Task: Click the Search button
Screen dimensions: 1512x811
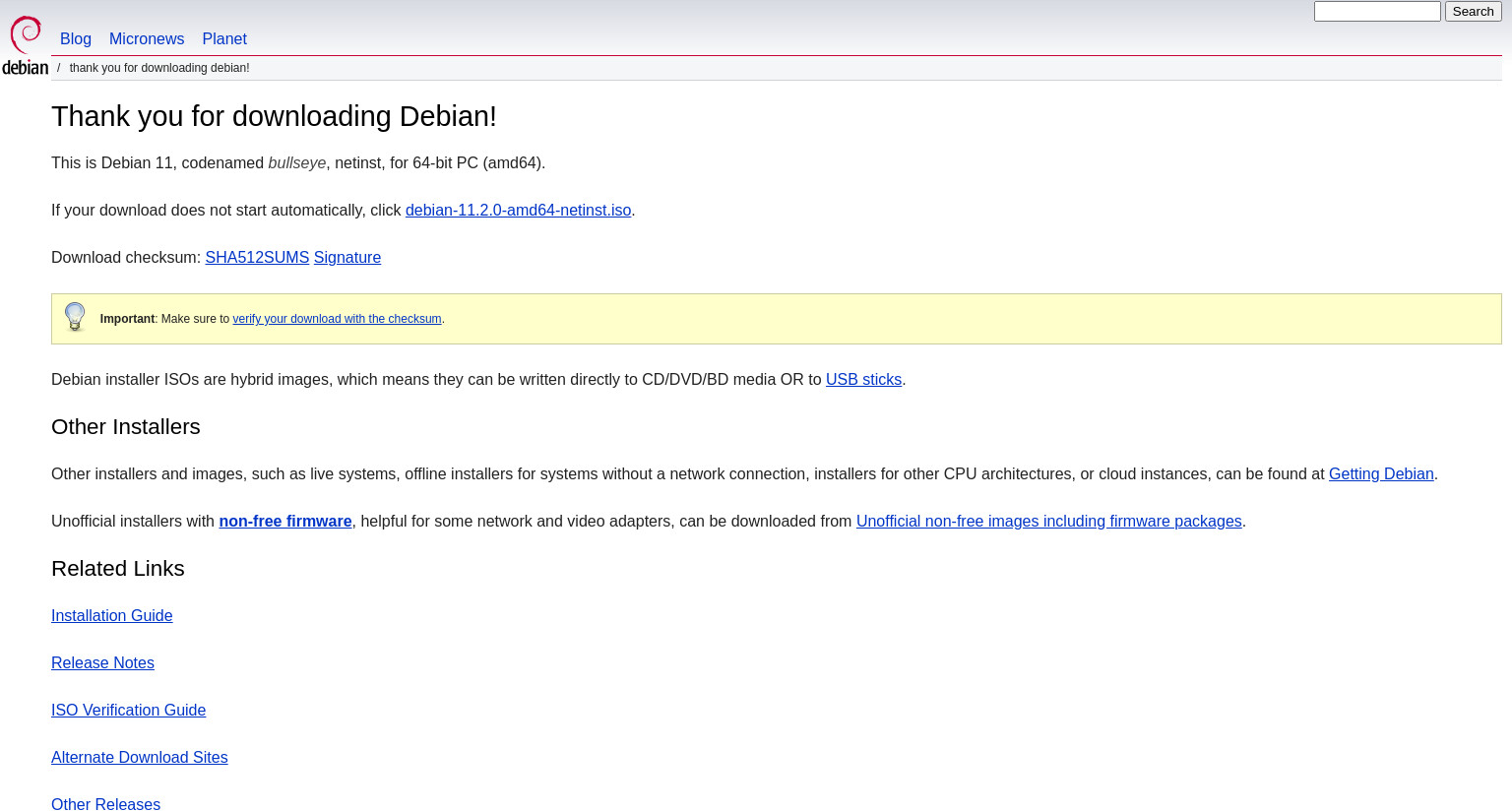Action: pyautogui.click(x=1473, y=11)
